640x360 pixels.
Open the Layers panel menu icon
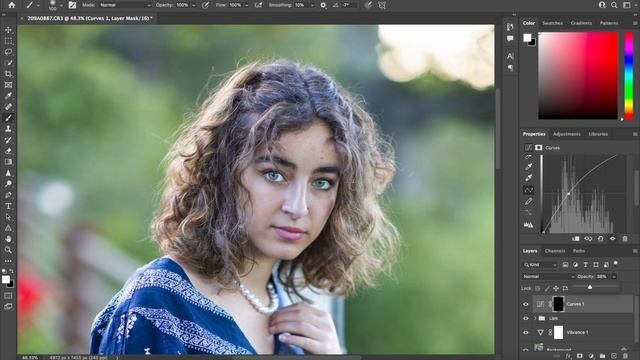pos(635,251)
